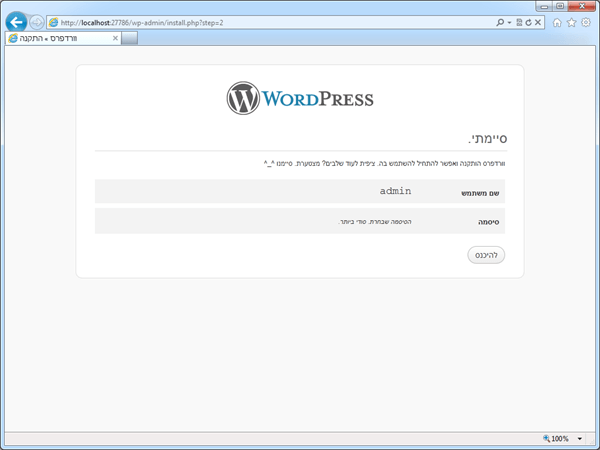Screen dimensions: 600x450
Task: Click the installation success message paragraph
Action: (384, 164)
